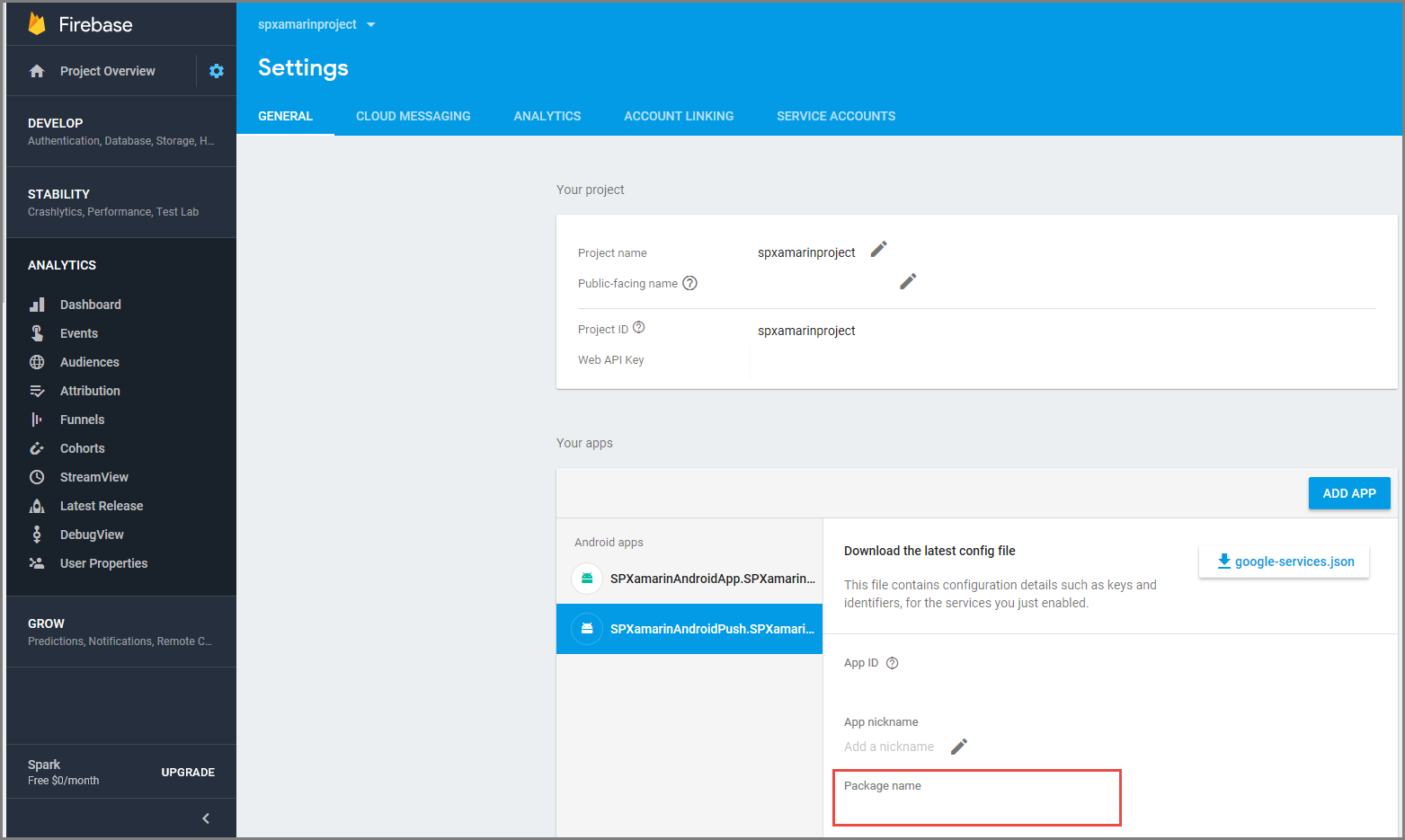Click the Package name label
1405x840 pixels.
[883, 786]
